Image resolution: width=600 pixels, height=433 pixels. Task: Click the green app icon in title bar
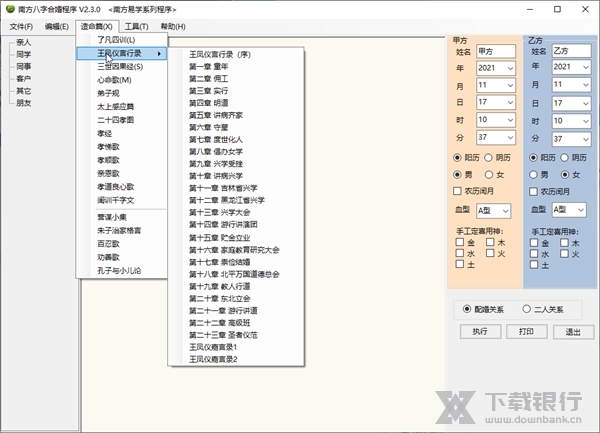coord(10,9)
